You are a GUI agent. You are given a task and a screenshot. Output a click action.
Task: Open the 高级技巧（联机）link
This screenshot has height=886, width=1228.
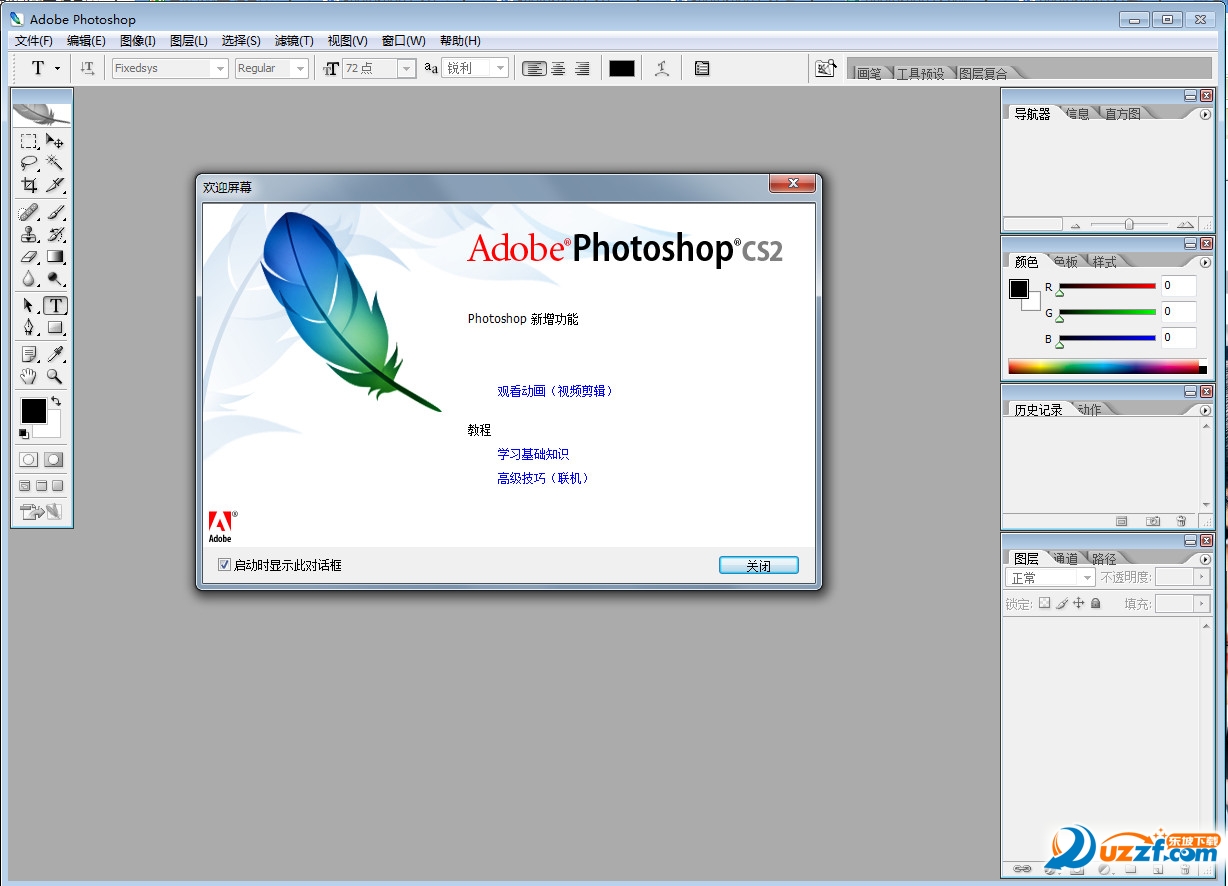point(544,478)
